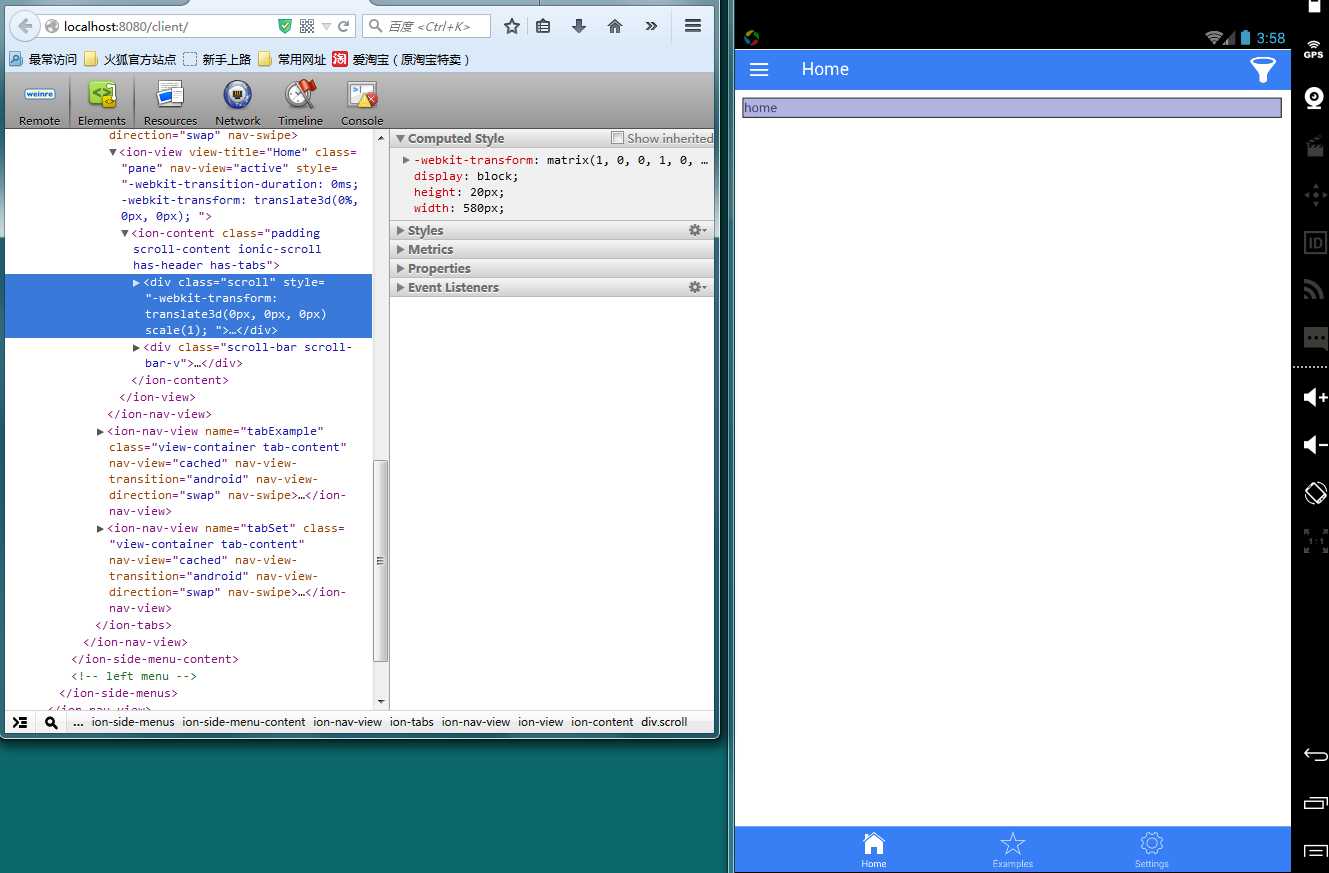The width and height of the screenshot is (1329, 873).
Task: Switch to the Home tab in app
Action: (874, 850)
